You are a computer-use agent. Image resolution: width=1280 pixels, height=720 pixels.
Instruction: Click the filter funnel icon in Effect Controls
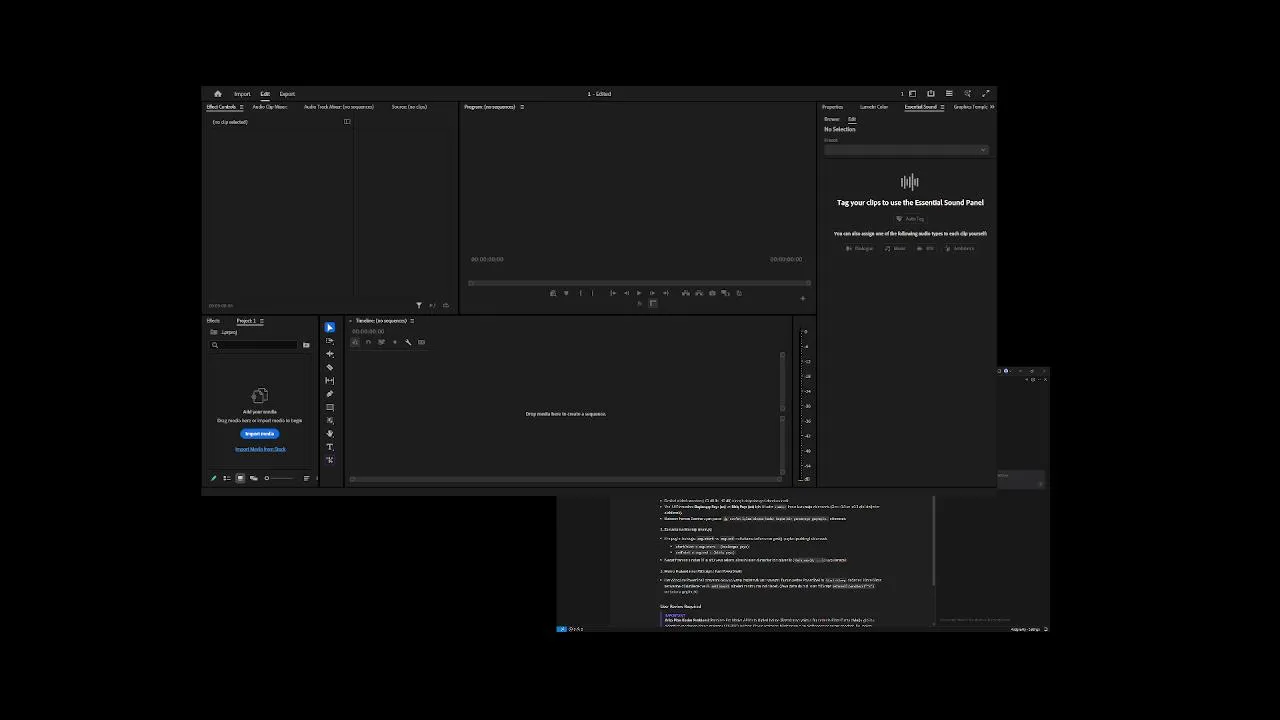(x=419, y=305)
